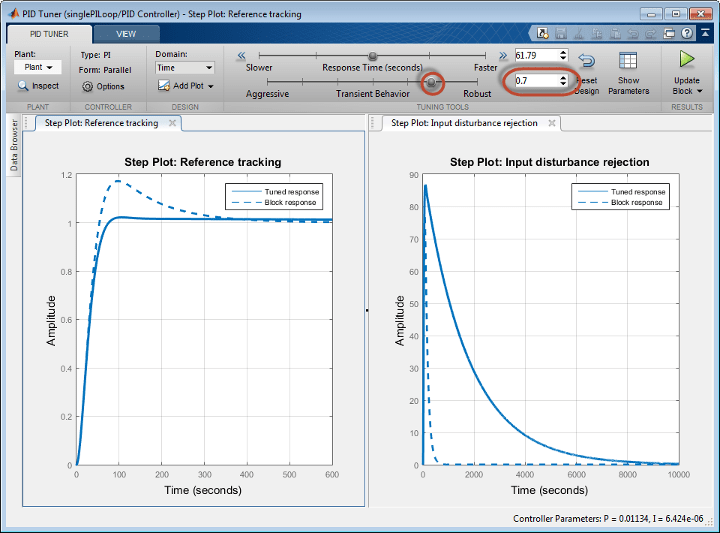The height and width of the screenshot is (533, 720).
Task: Click the Inspect magnifier icon
Action: pyautogui.click(x=22, y=86)
